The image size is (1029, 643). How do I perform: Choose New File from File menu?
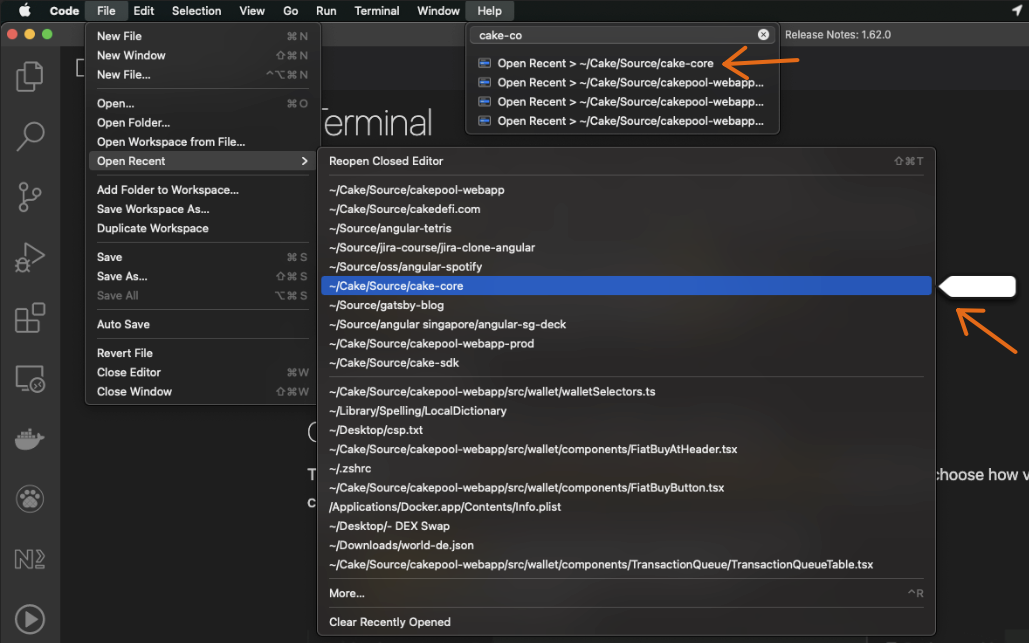click(x=202, y=36)
